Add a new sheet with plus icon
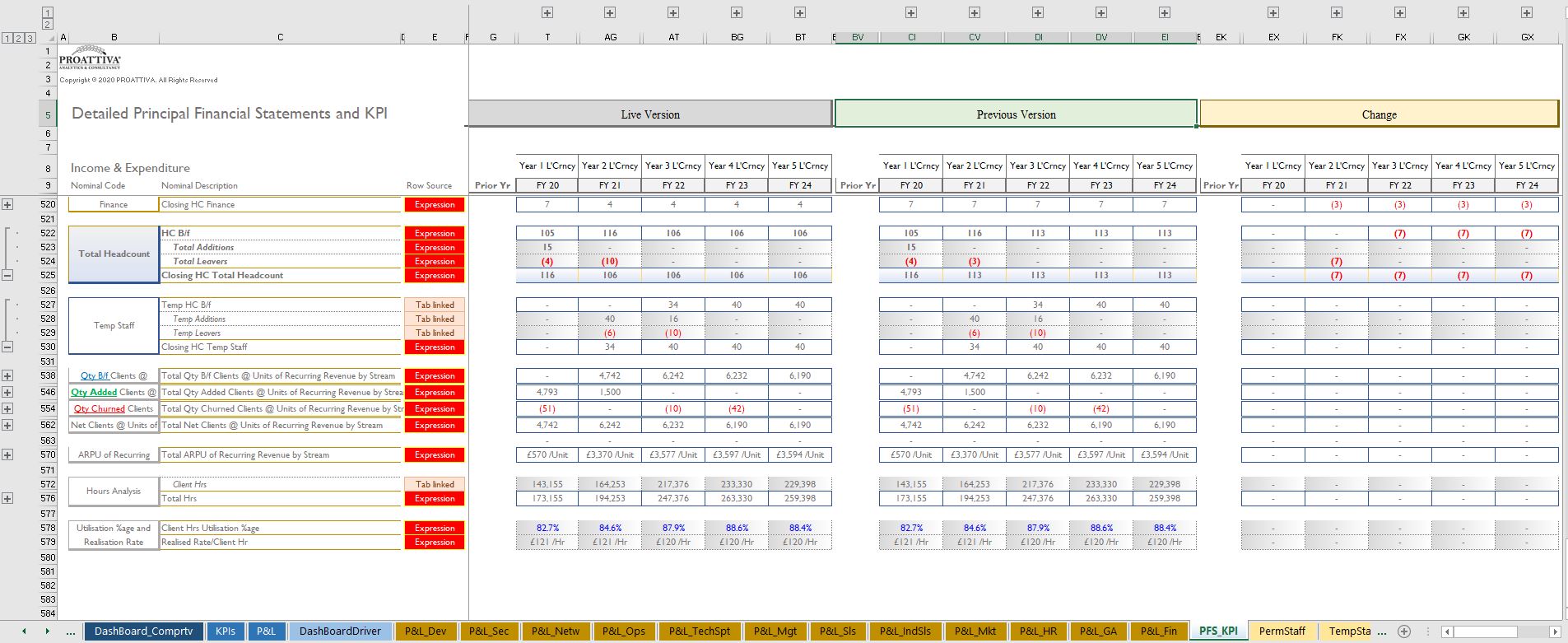 tap(1404, 631)
